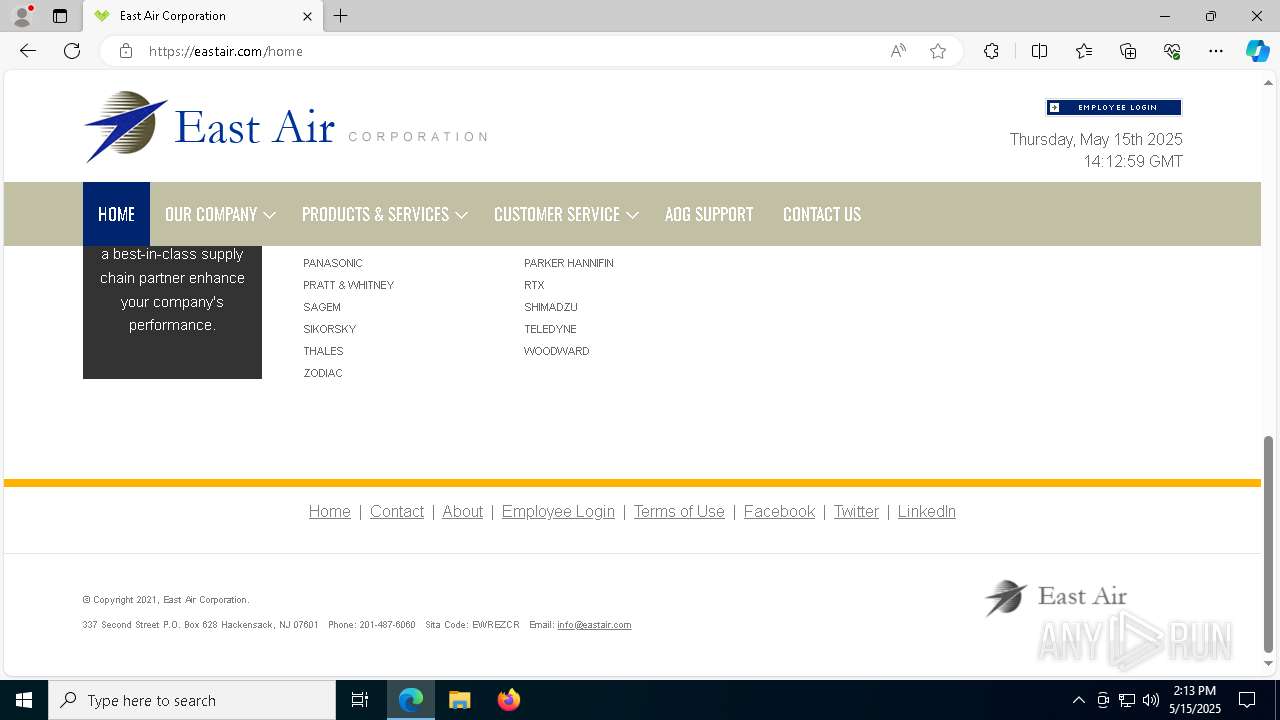The height and width of the screenshot is (720, 1280).
Task: Open File Explorer from the taskbar
Action: pos(459,700)
